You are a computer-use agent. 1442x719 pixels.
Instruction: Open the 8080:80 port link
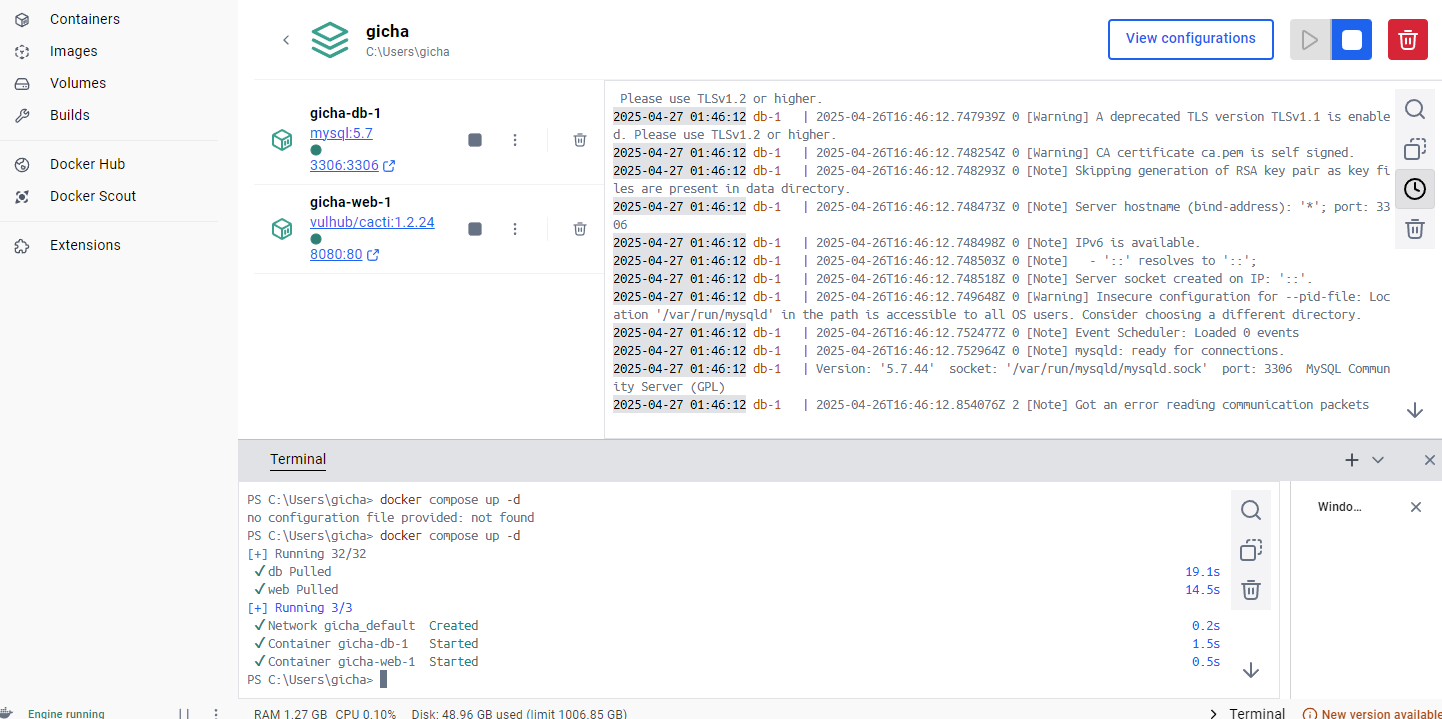(x=344, y=255)
